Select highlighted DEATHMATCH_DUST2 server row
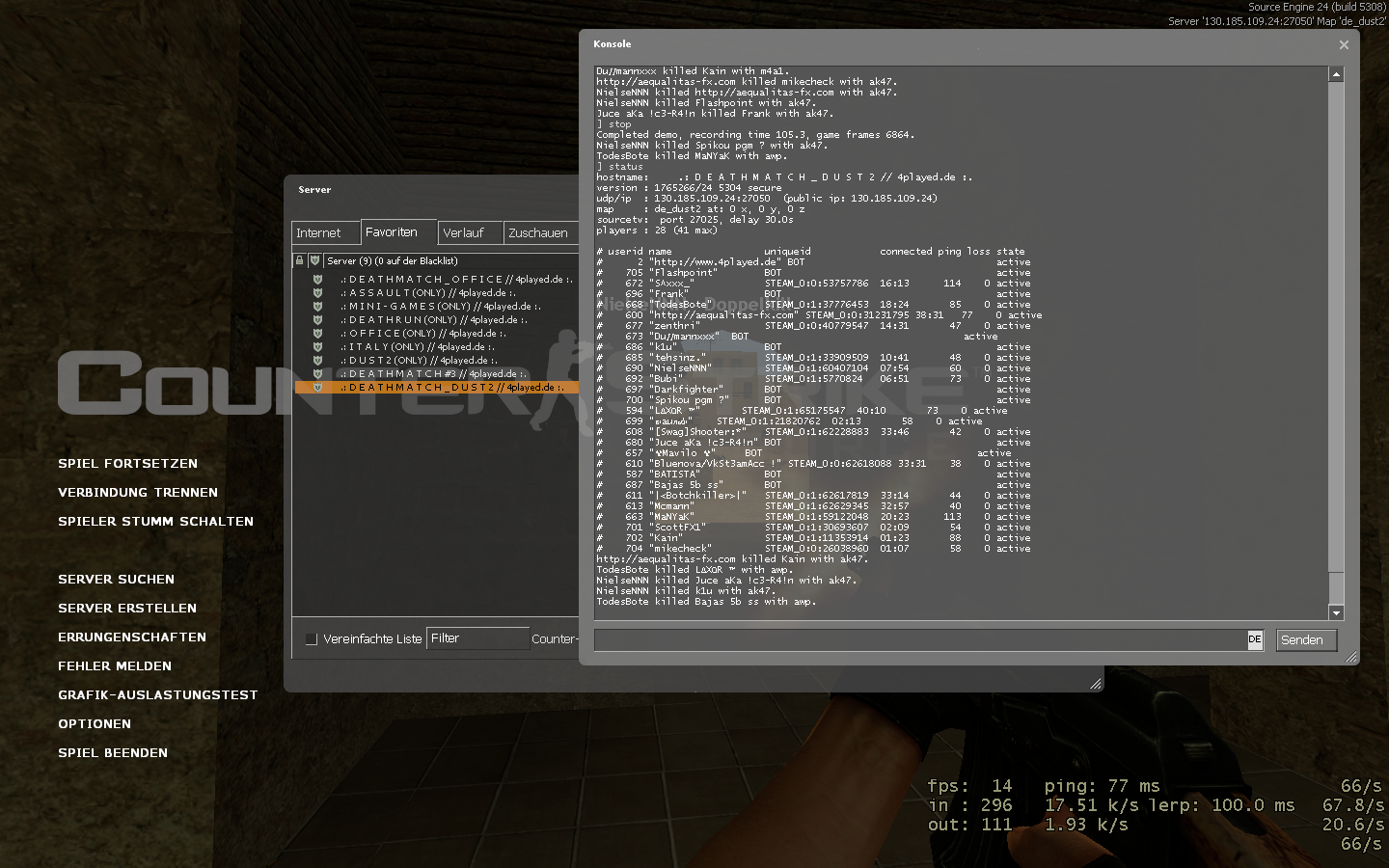Viewport: 1389px width, 868px height. (x=436, y=388)
